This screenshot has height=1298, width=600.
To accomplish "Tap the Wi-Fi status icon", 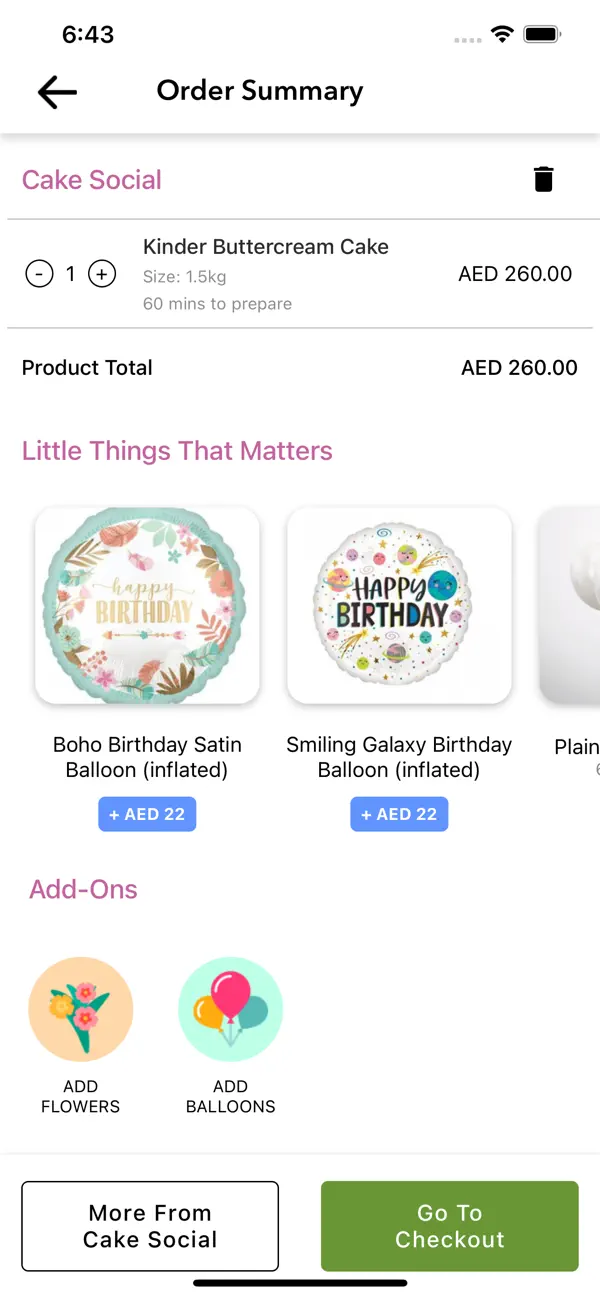I will point(502,35).
